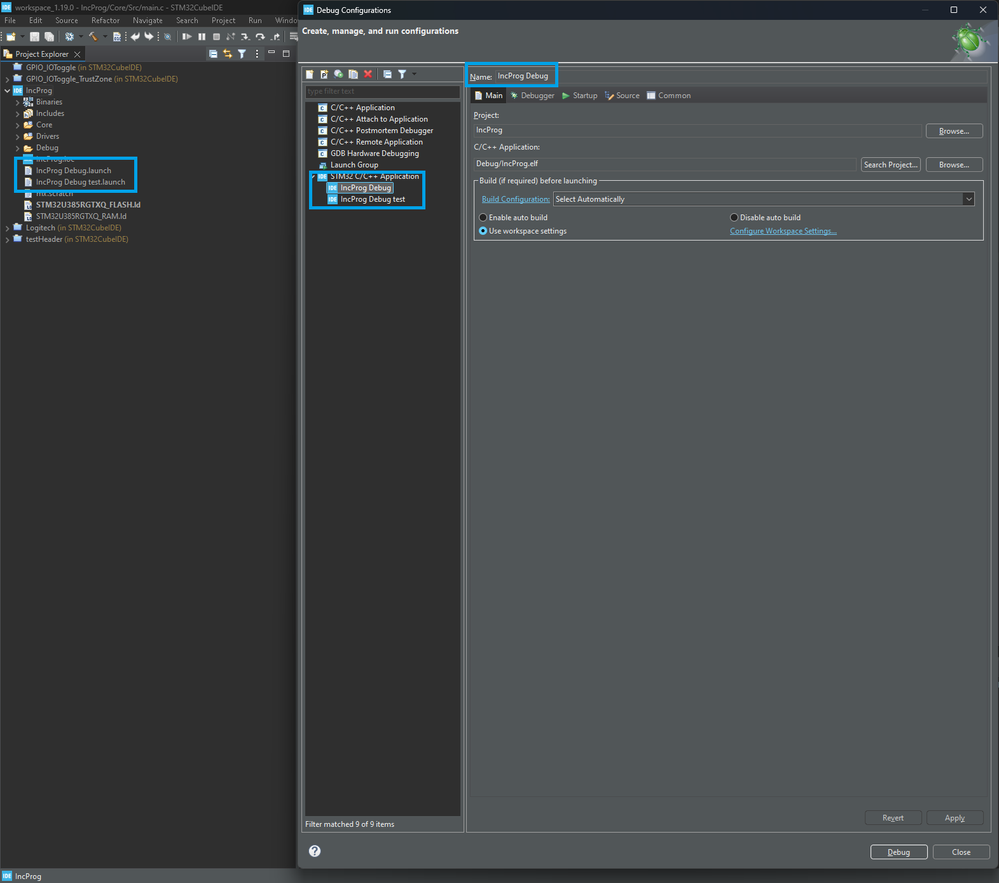
Task: Click the Suspend pause icon
Action: [201, 37]
